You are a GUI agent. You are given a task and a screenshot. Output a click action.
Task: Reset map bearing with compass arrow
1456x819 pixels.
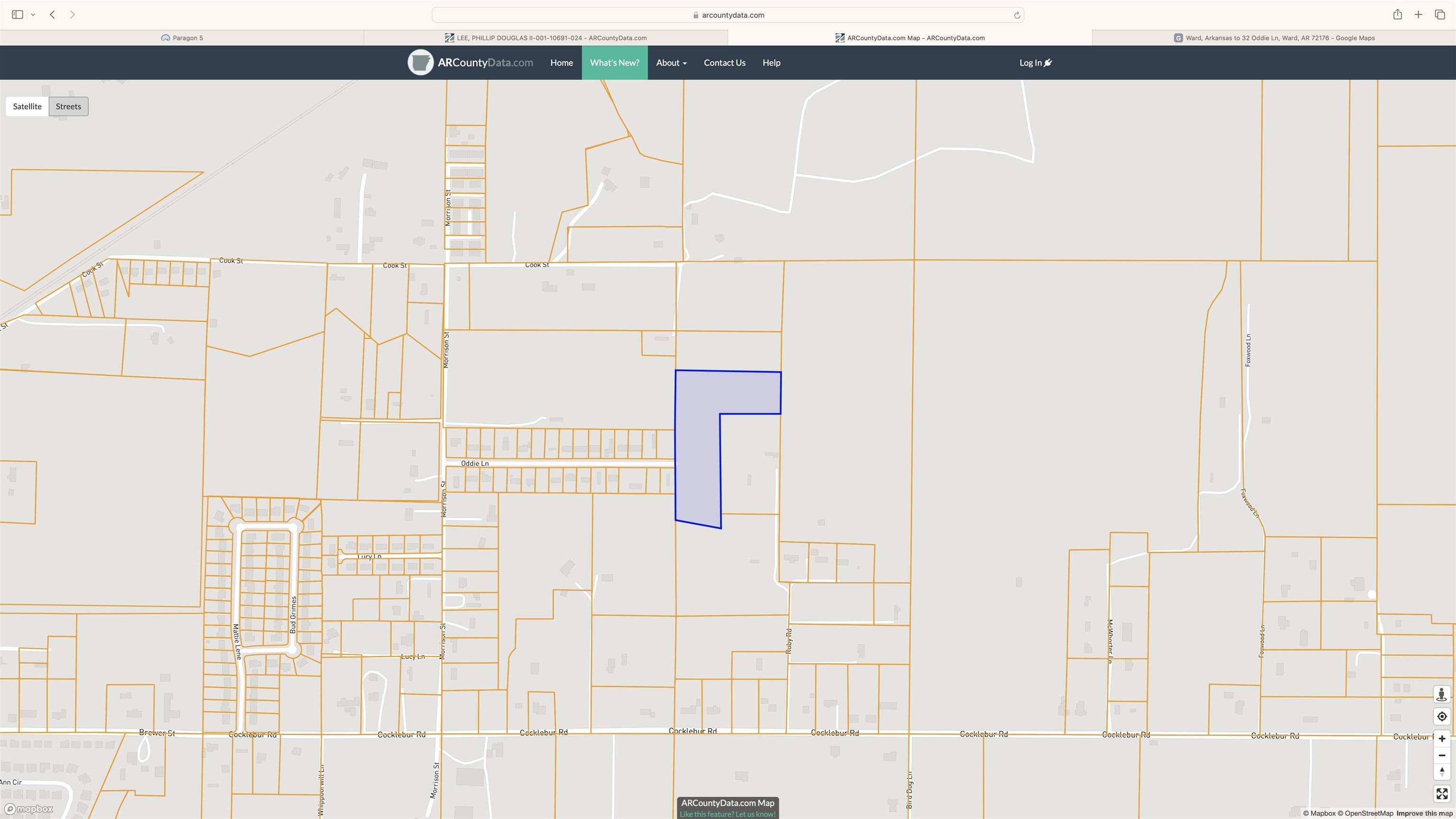pos(1441,772)
